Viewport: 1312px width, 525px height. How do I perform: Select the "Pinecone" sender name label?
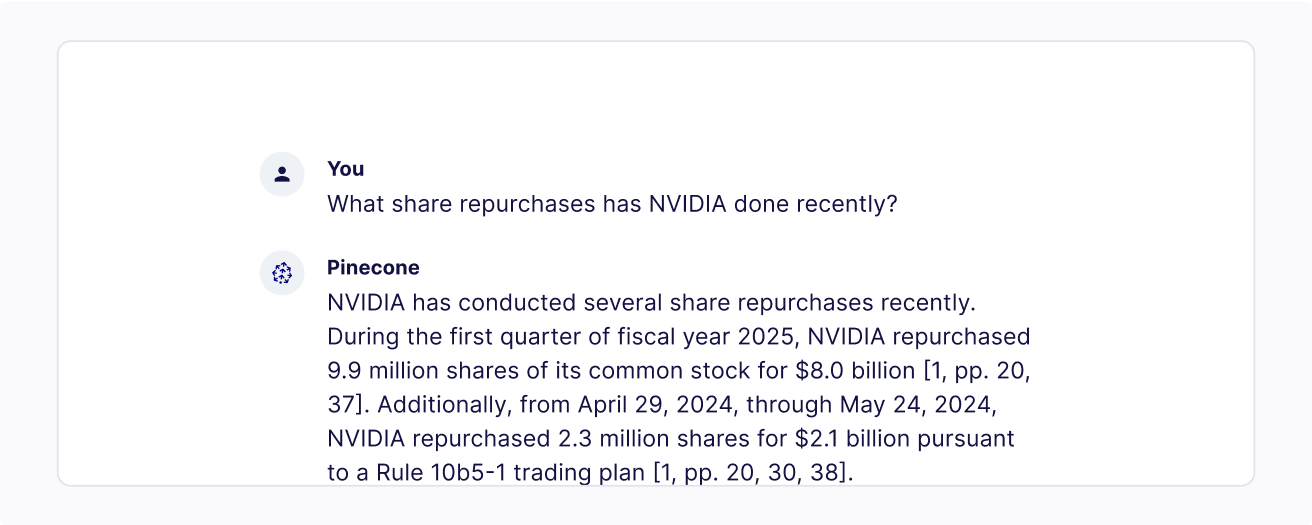[x=373, y=268]
